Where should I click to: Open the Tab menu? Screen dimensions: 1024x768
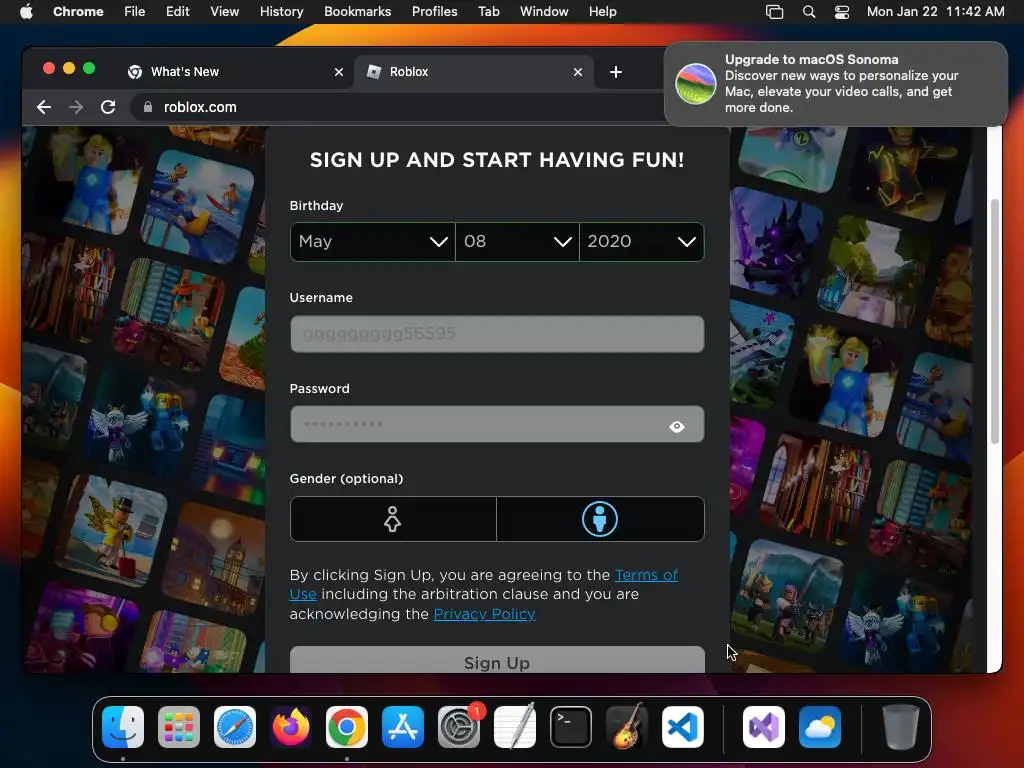[488, 12]
